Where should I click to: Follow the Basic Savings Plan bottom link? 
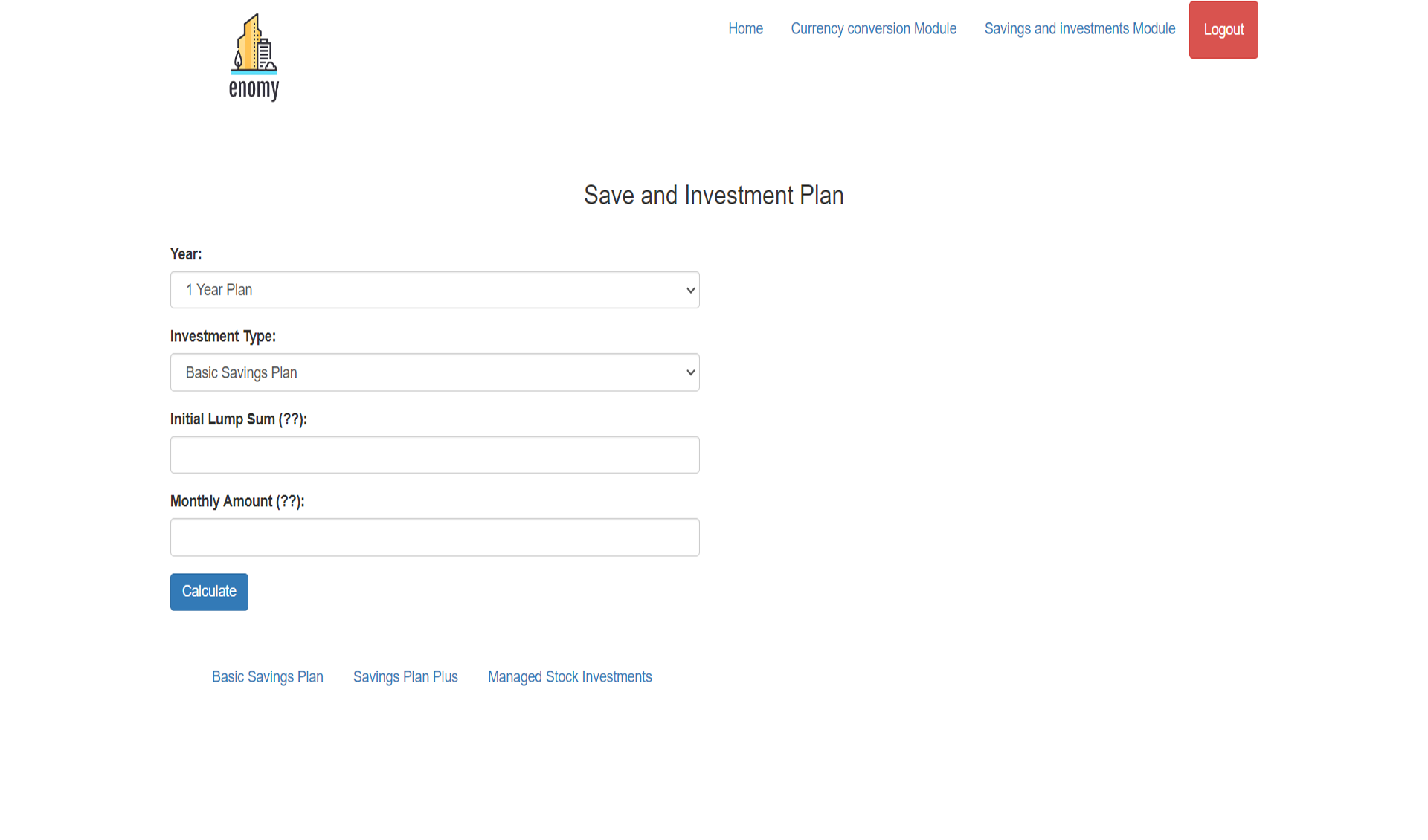(267, 677)
